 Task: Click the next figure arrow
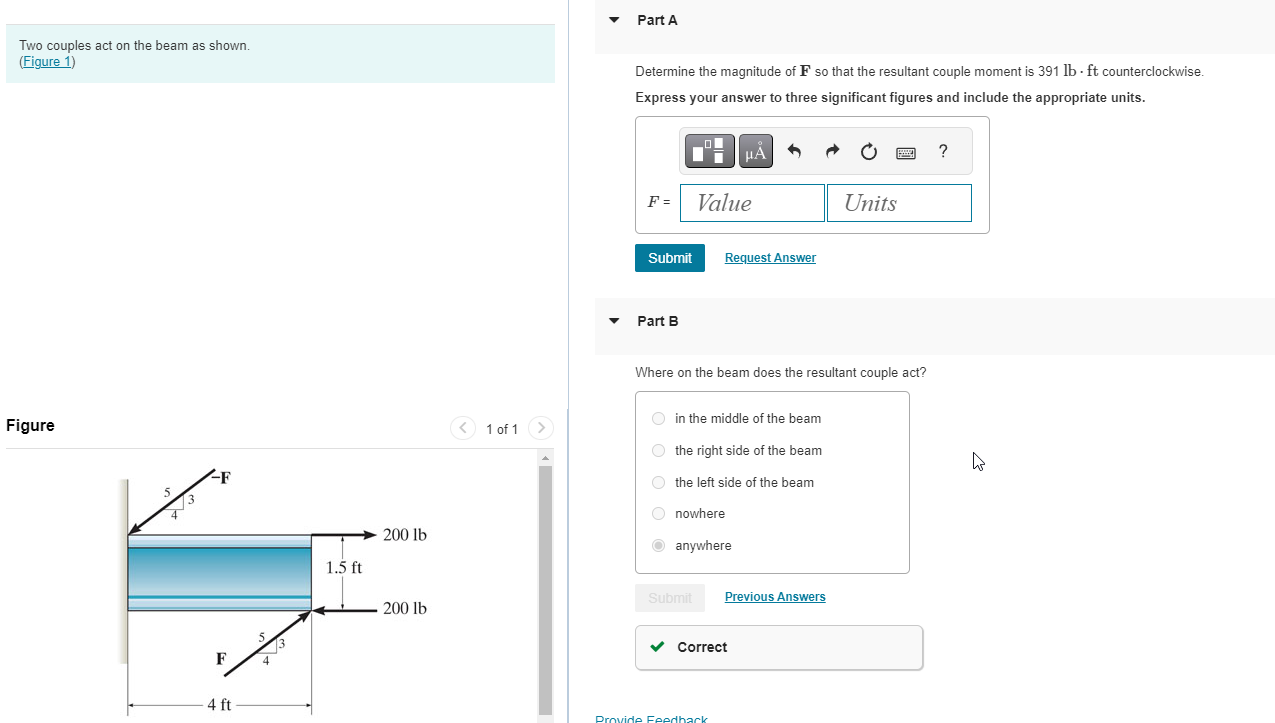click(540, 428)
